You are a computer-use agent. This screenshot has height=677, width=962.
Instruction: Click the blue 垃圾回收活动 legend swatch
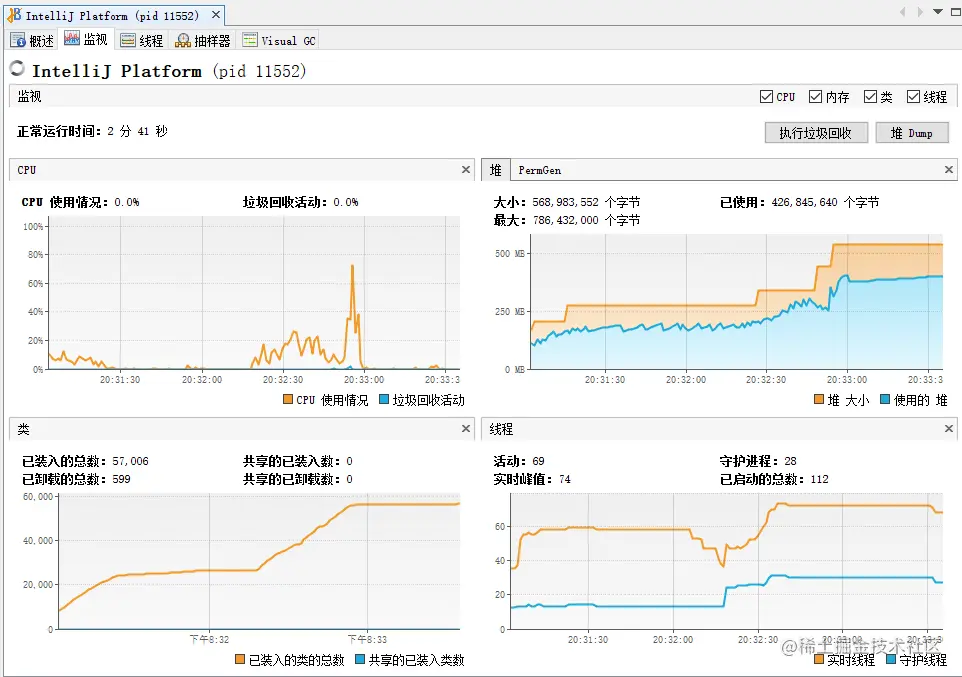click(x=384, y=399)
